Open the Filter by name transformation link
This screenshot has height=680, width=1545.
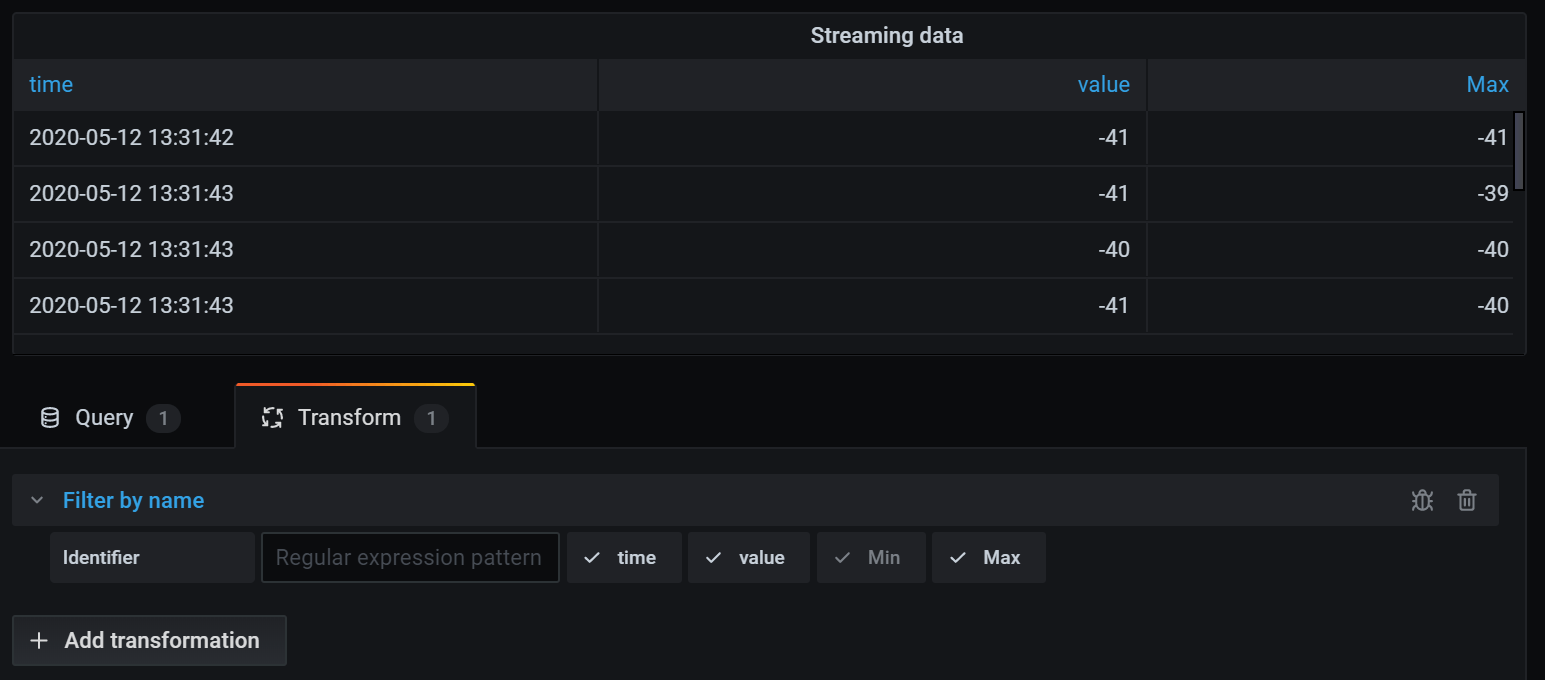[x=133, y=499]
